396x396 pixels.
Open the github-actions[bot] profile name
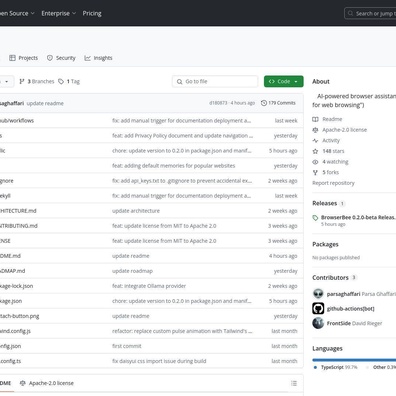pos(350,309)
